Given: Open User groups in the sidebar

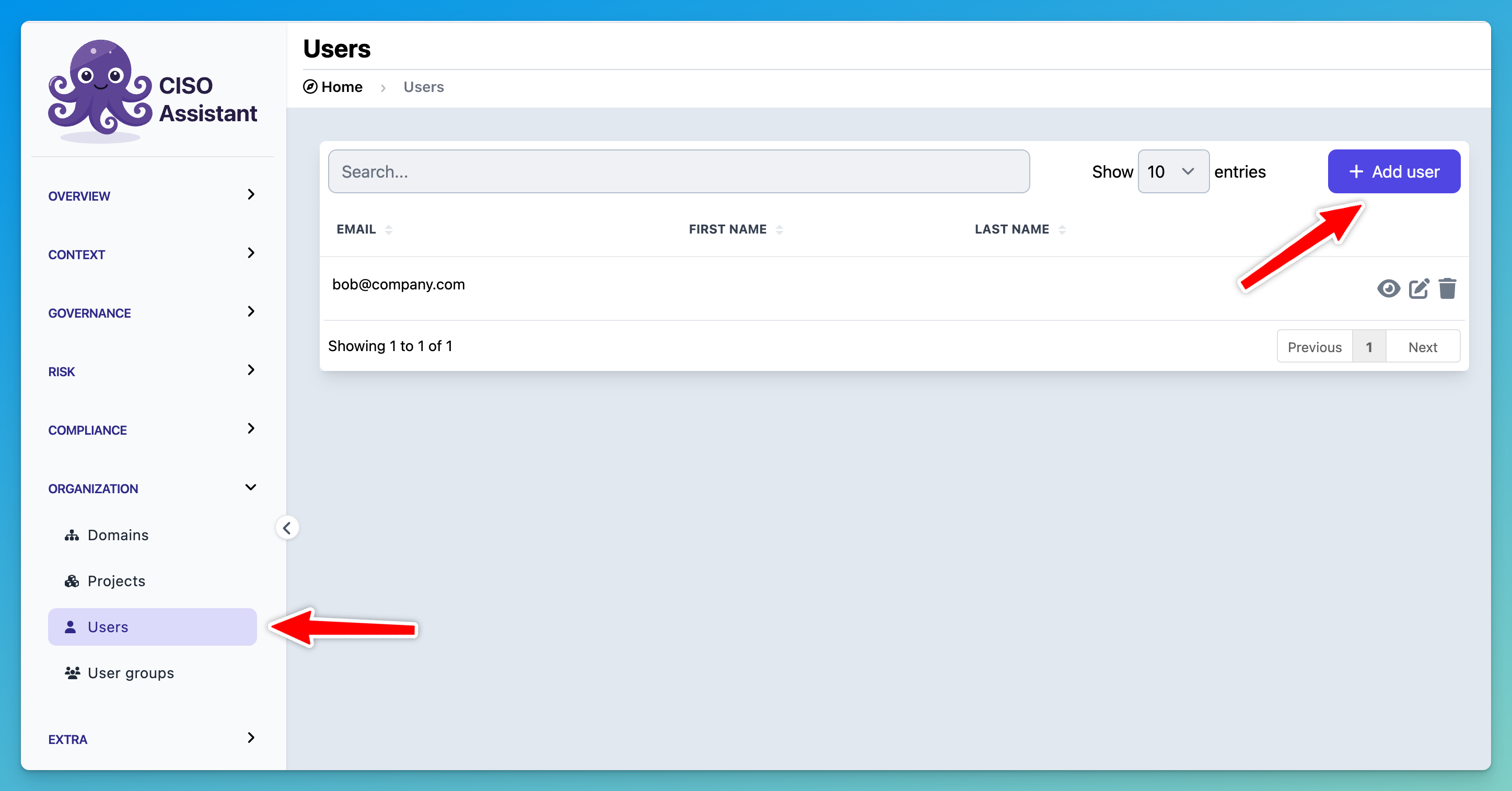Looking at the screenshot, I should point(130,672).
